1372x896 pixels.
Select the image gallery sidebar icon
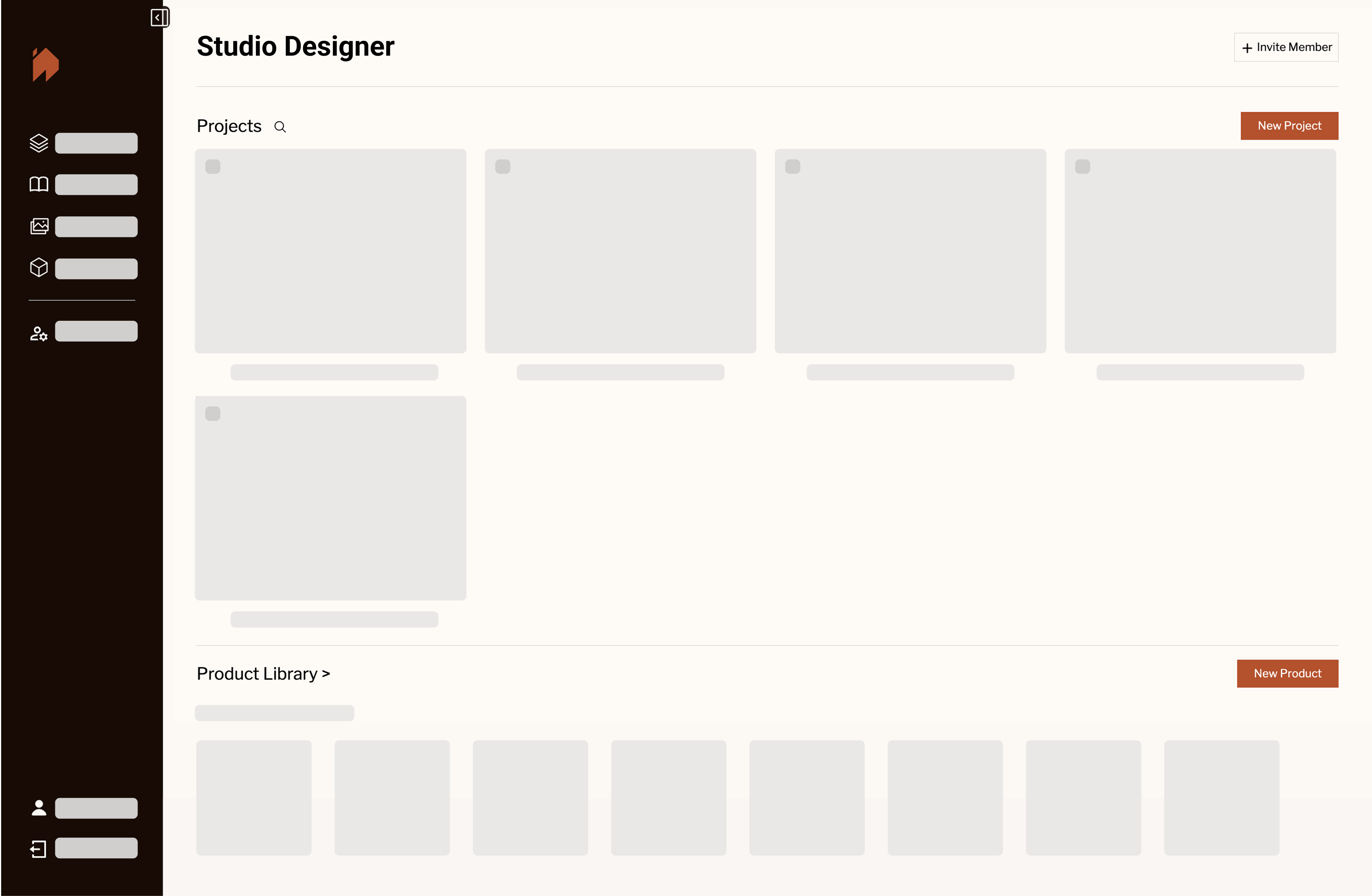point(39,226)
